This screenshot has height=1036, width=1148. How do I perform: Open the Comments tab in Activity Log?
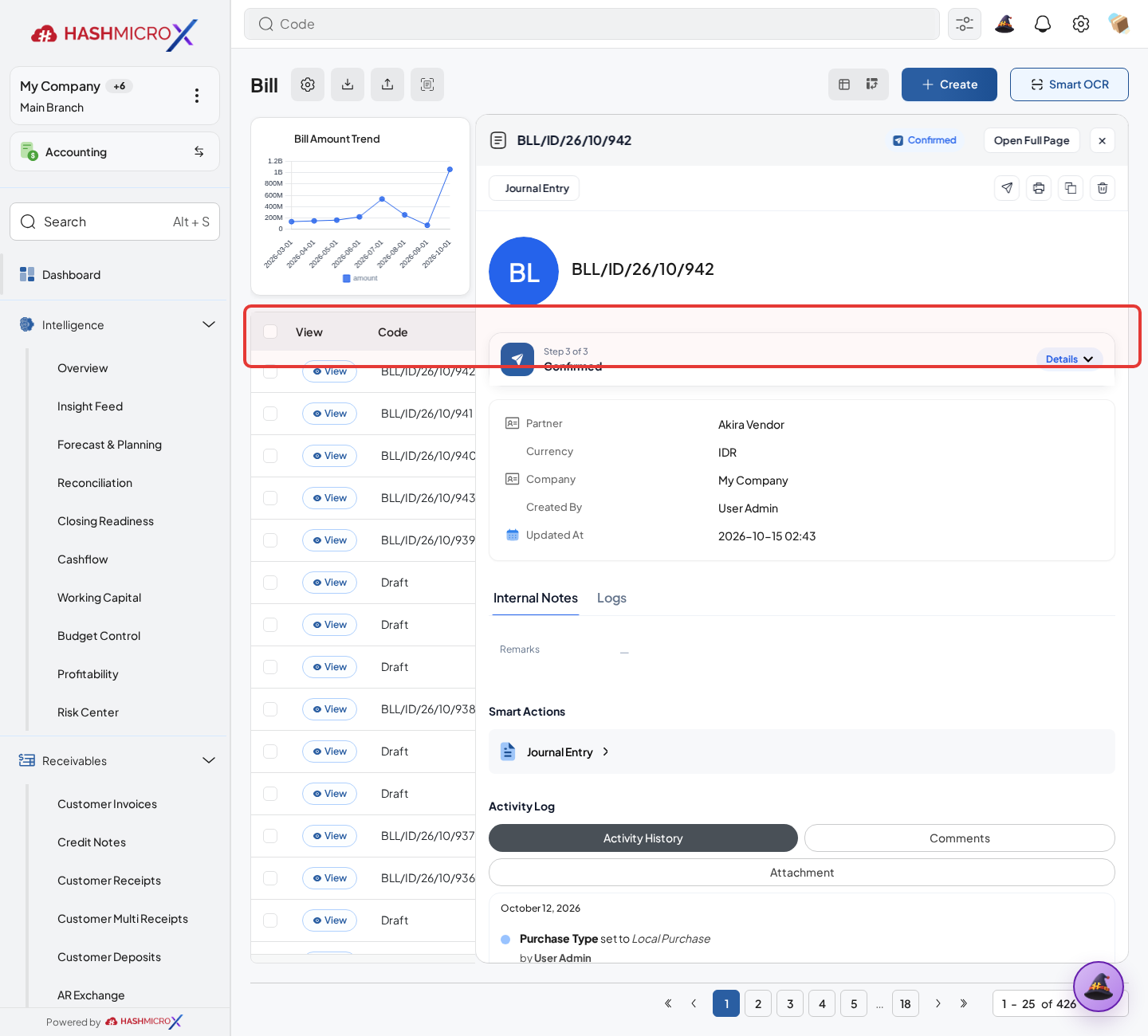(960, 838)
